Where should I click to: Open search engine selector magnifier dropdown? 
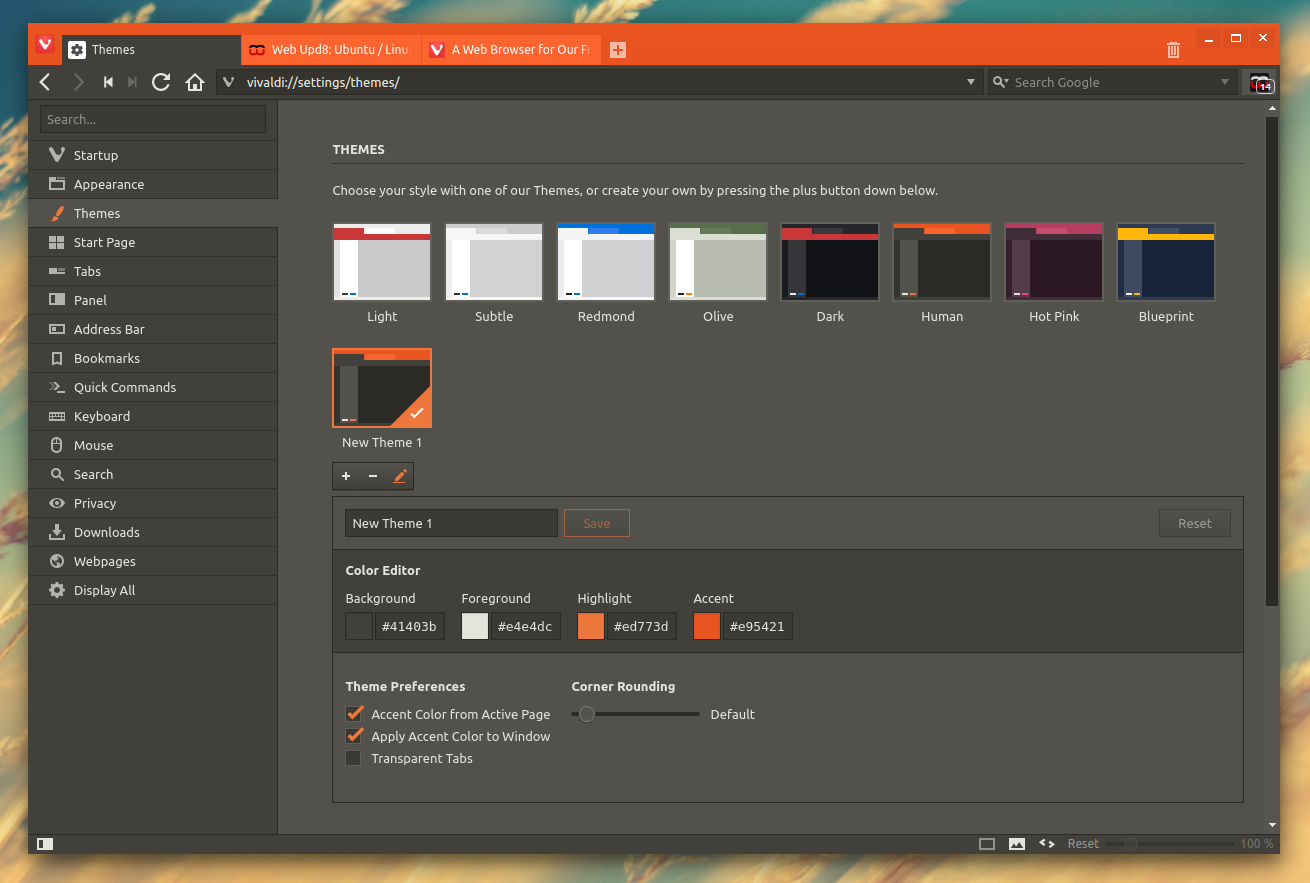point(1001,82)
